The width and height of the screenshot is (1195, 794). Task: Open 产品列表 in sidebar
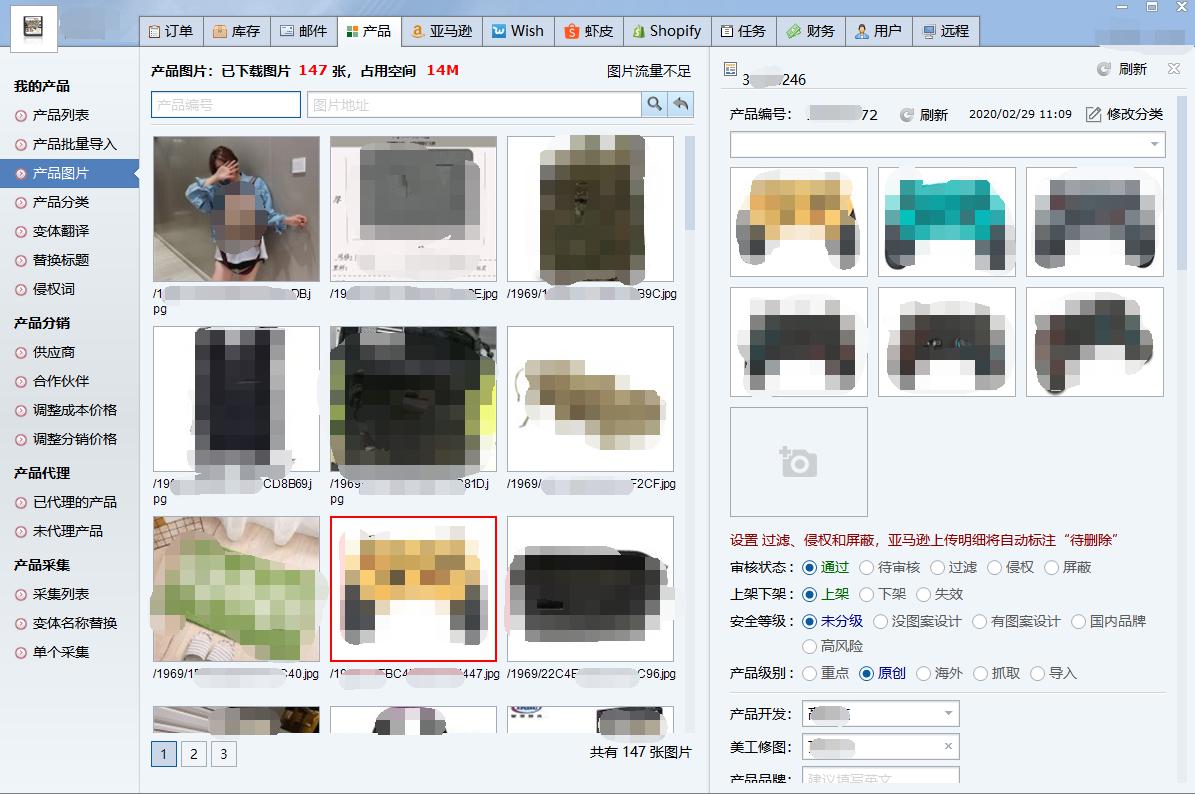pyautogui.click(x=61, y=115)
